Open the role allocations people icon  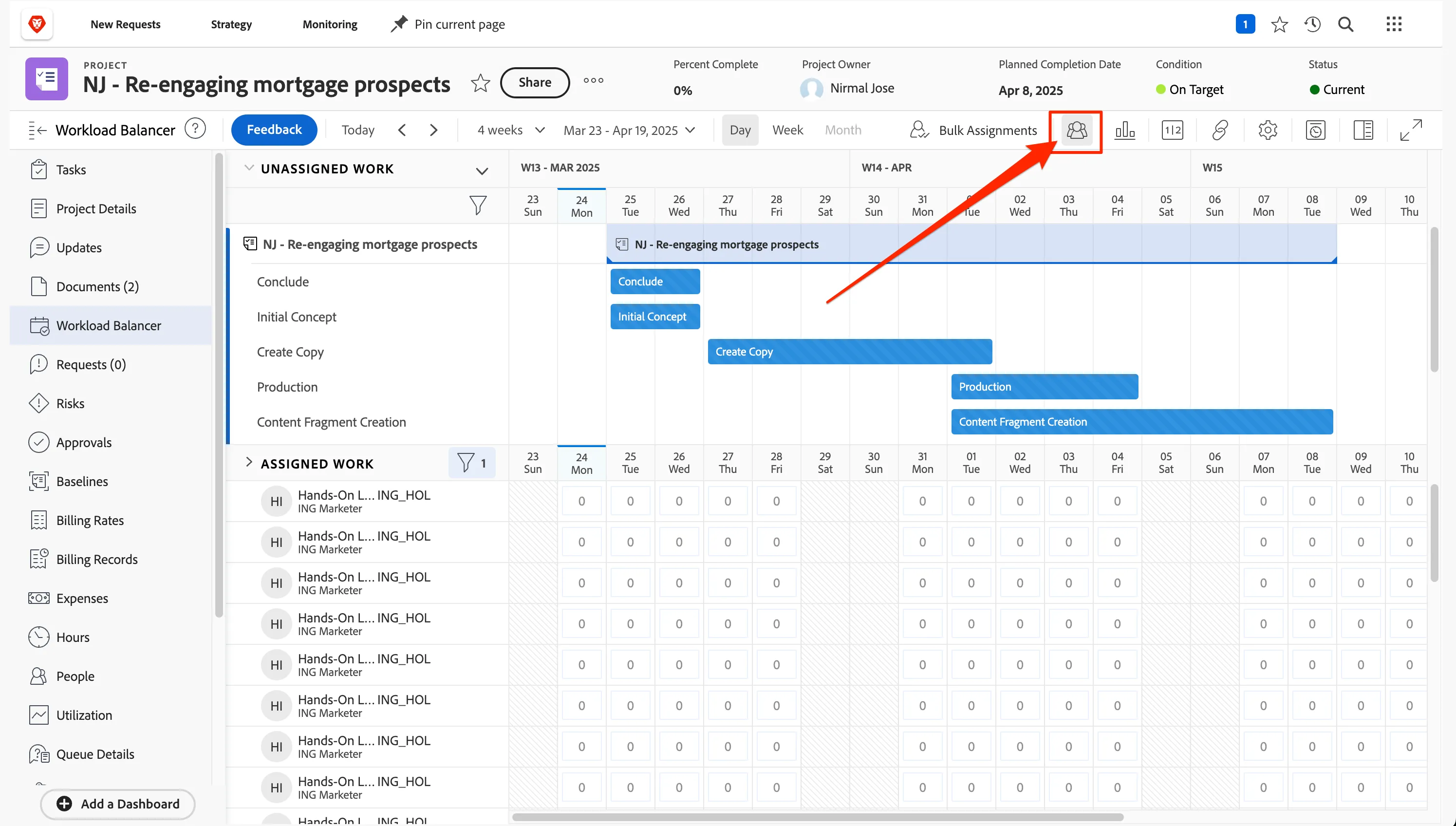[x=1076, y=131]
